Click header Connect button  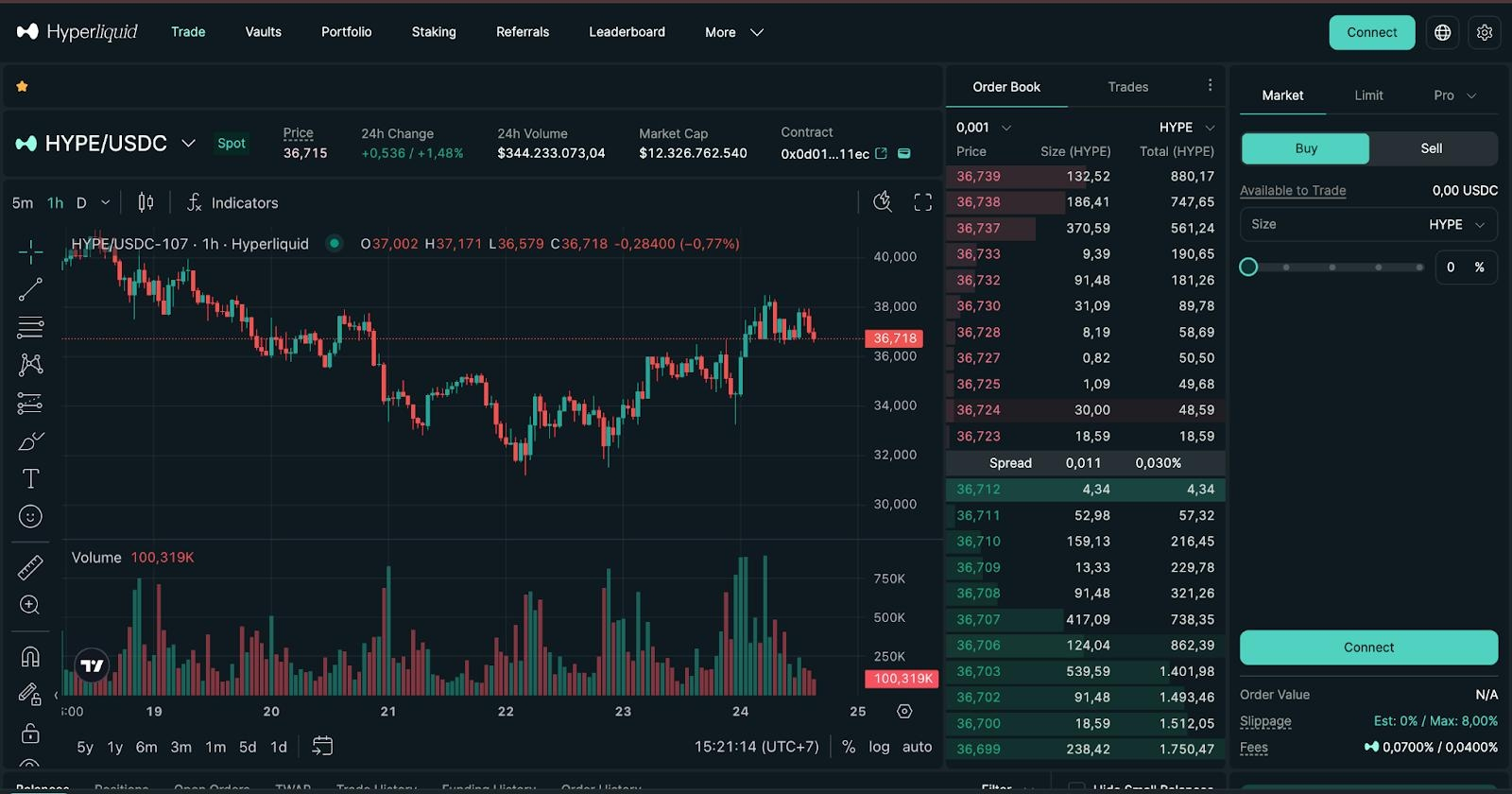1371,32
